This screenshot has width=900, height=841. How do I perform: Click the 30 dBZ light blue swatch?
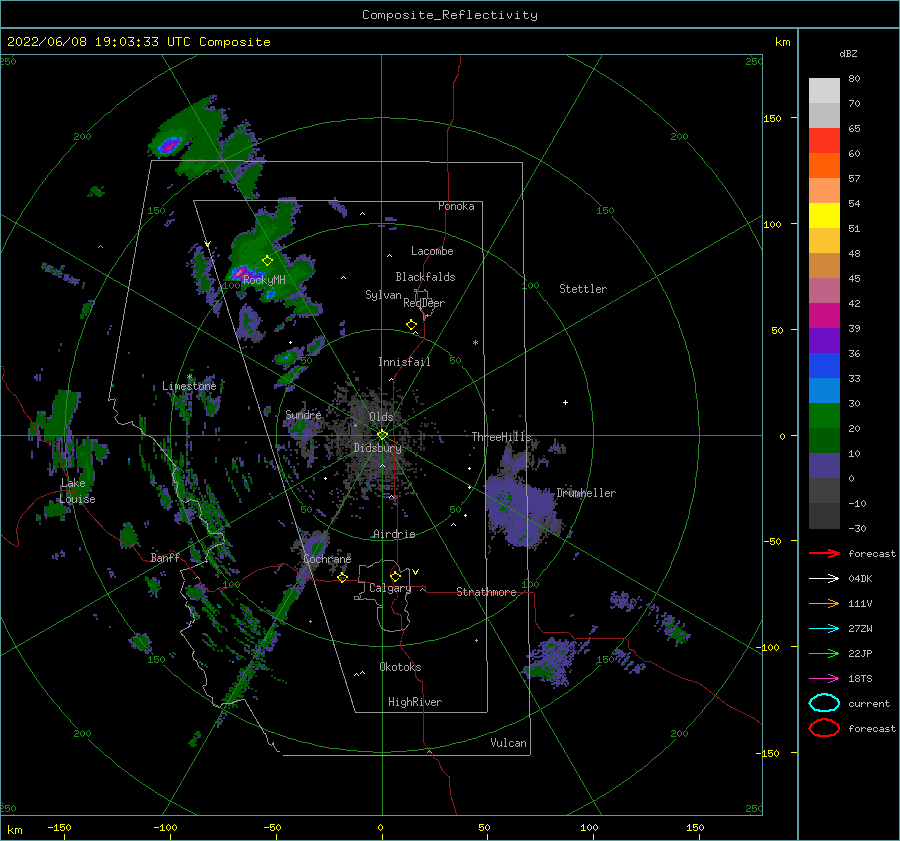824,391
